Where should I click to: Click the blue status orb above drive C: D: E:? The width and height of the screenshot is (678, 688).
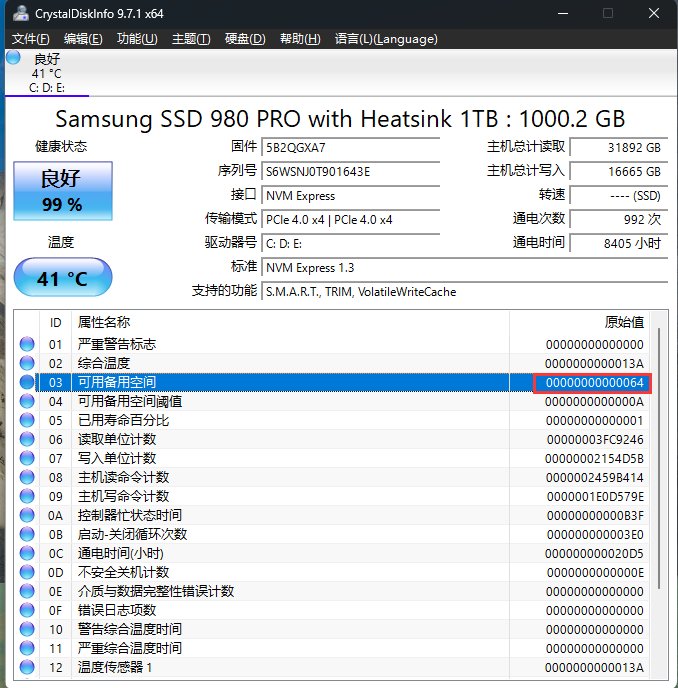pyautogui.click(x=13, y=59)
